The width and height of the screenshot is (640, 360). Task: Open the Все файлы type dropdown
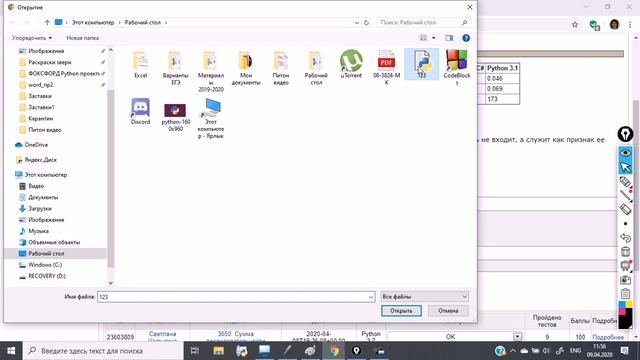tap(424, 297)
